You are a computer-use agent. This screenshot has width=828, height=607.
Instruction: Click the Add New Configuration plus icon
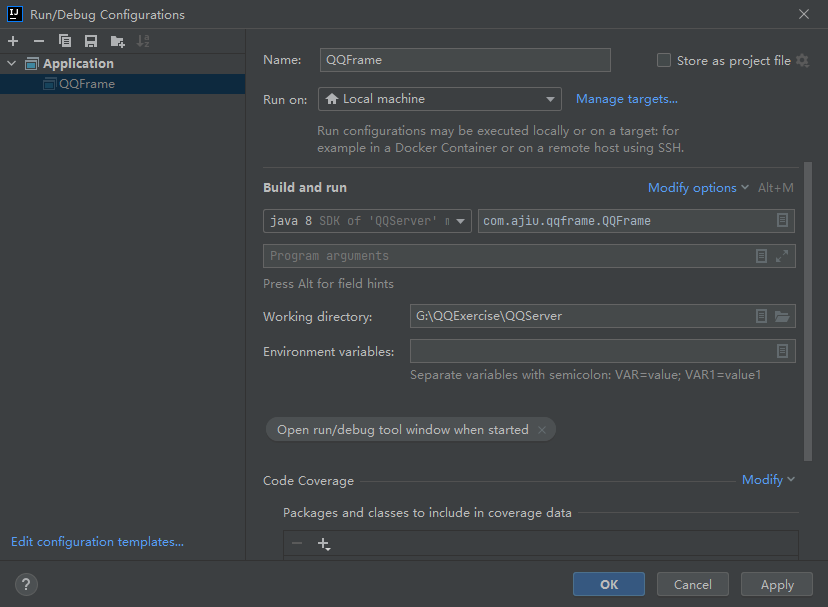click(x=13, y=41)
